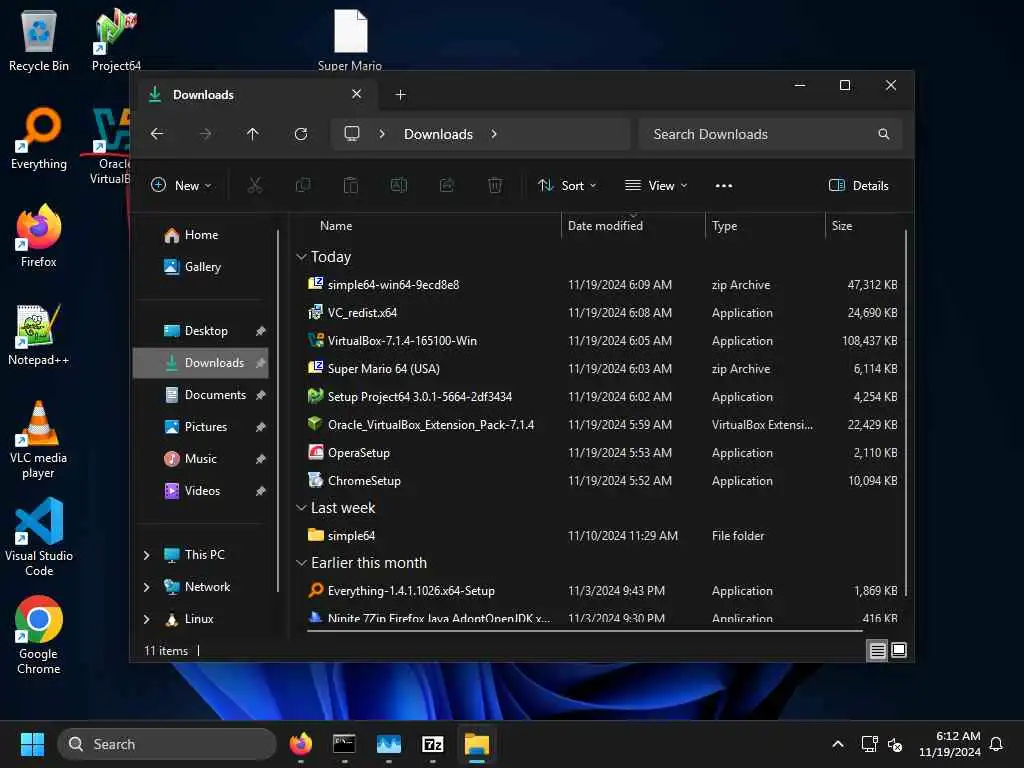
Task: Show hidden icons in system tray
Action: 838,744
